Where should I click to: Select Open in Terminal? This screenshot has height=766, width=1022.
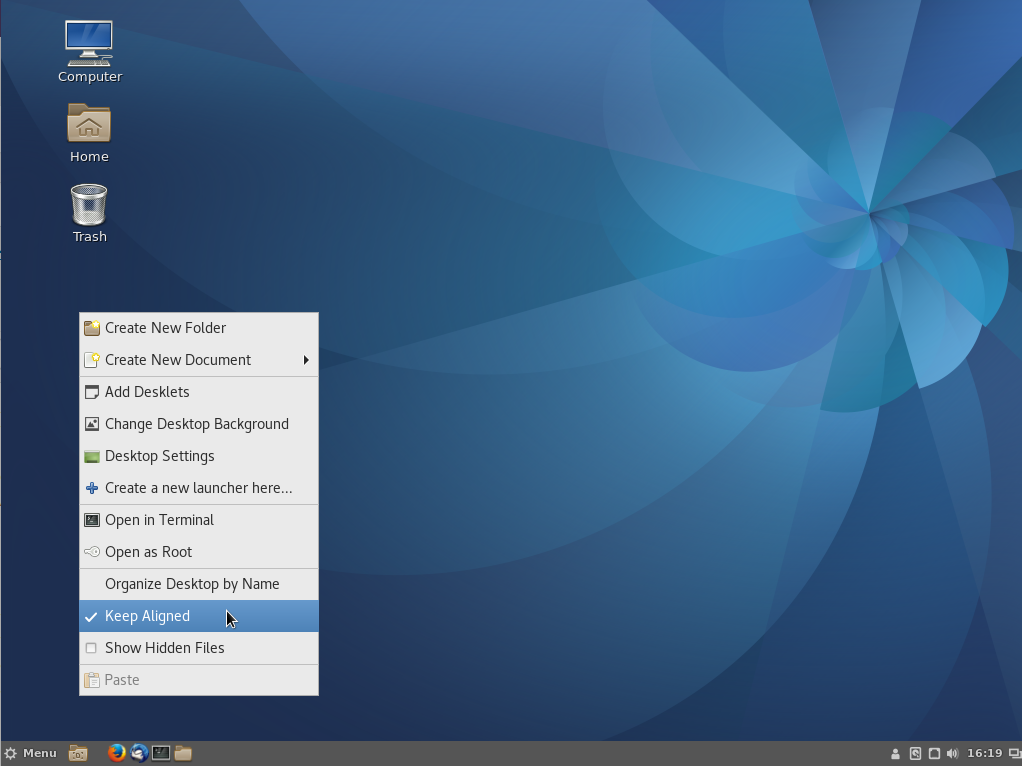tap(159, 519)
